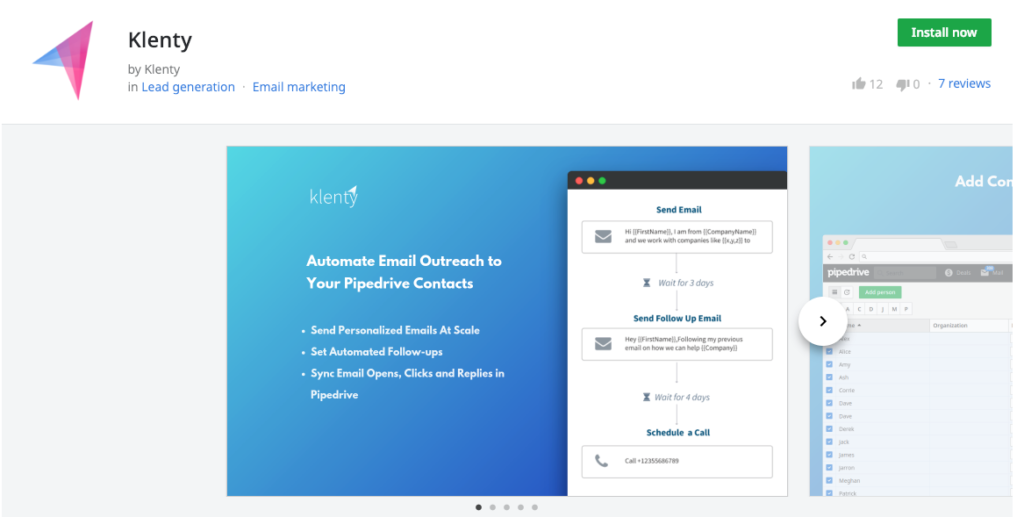
Task: Click the thumbs-up icon beside 12
Action: click(859, 84)
